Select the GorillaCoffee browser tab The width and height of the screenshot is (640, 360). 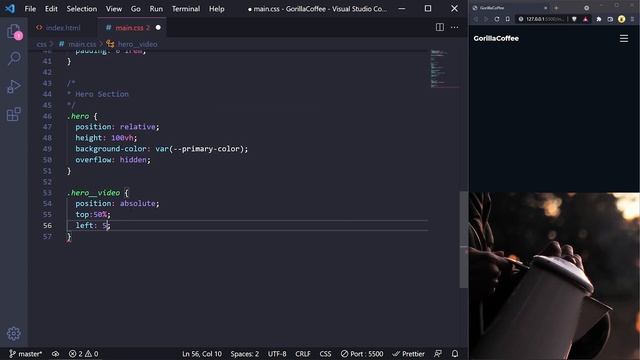pyautogui.click(x=510, y=8)
